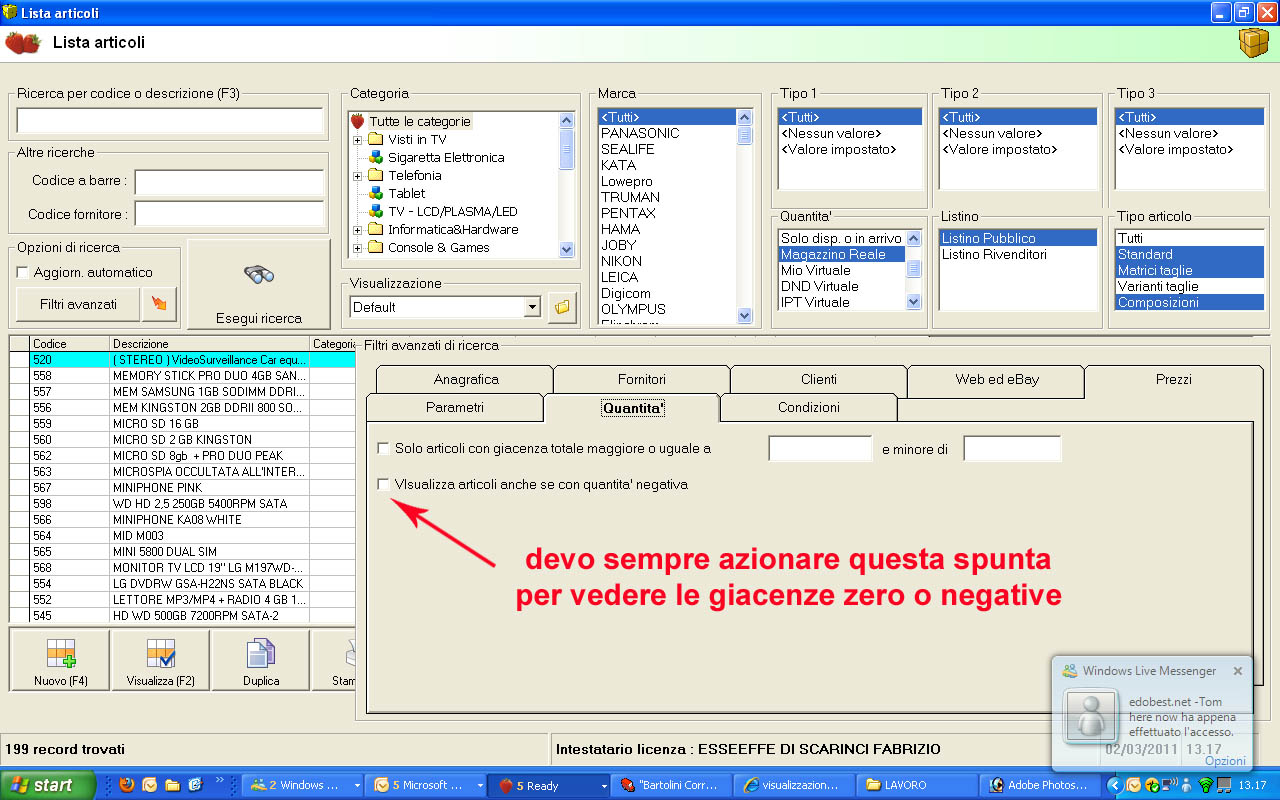This screenshot has width=1280, height=800.
Task: Click the green wireless signal tray icon
Action: [1206, 786]
